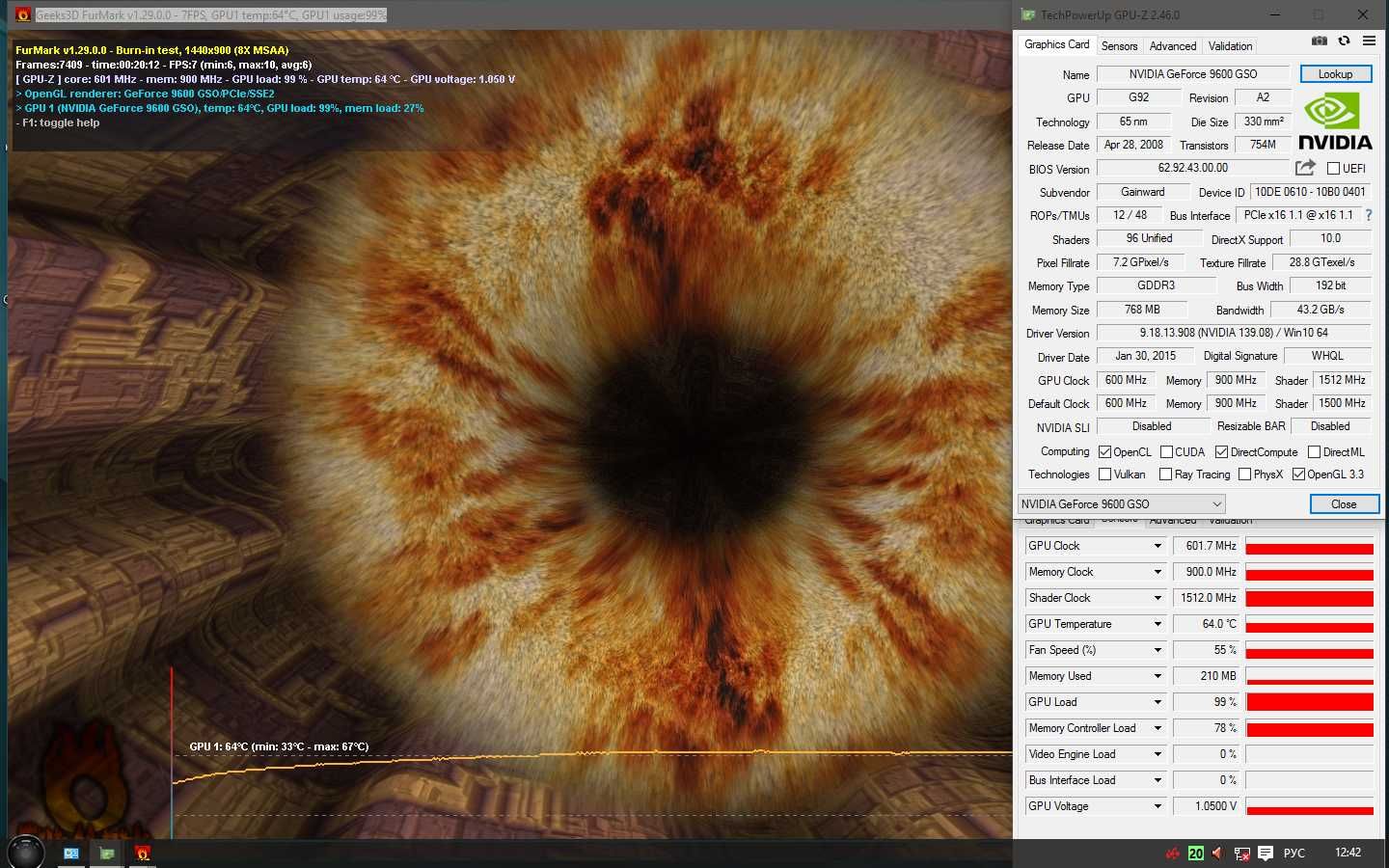Click the Close button in GPU-Z

tap(1343, 503)
